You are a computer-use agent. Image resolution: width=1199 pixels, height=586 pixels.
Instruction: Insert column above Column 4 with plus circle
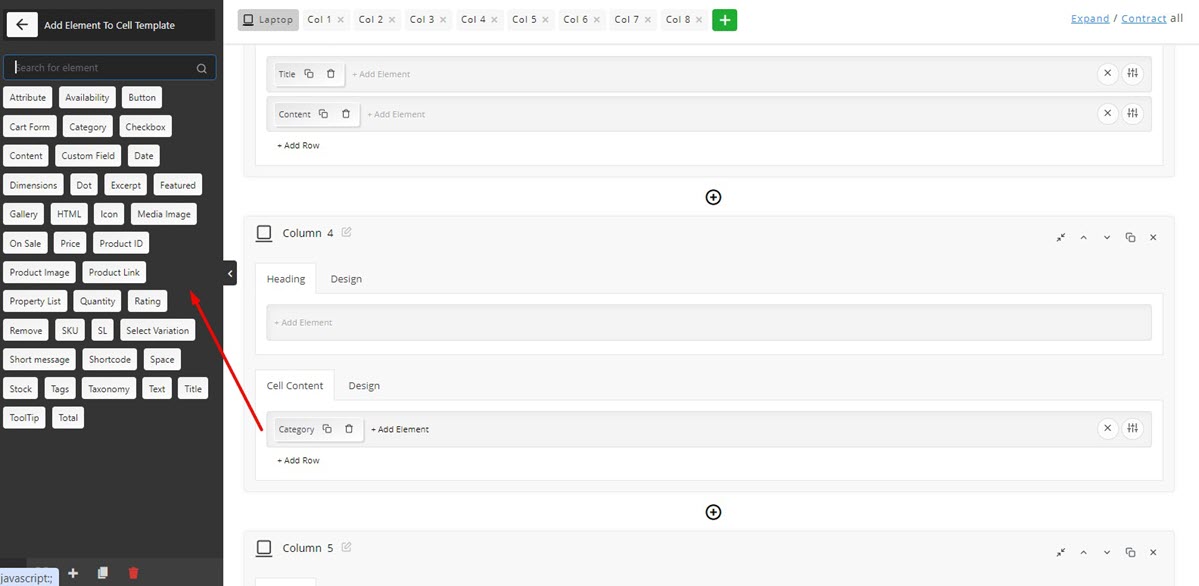(713, 197)
